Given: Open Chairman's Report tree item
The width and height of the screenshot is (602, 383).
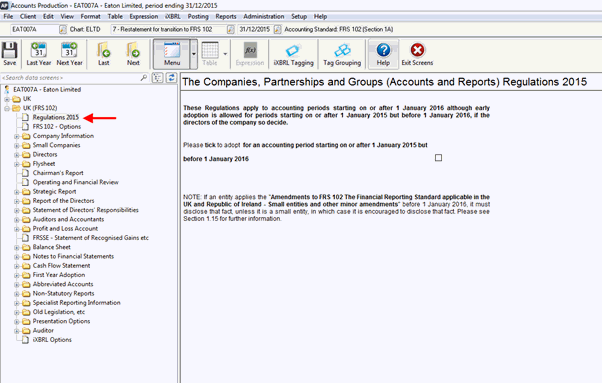Looking at the screenshot, I should (x=58, y=173).
